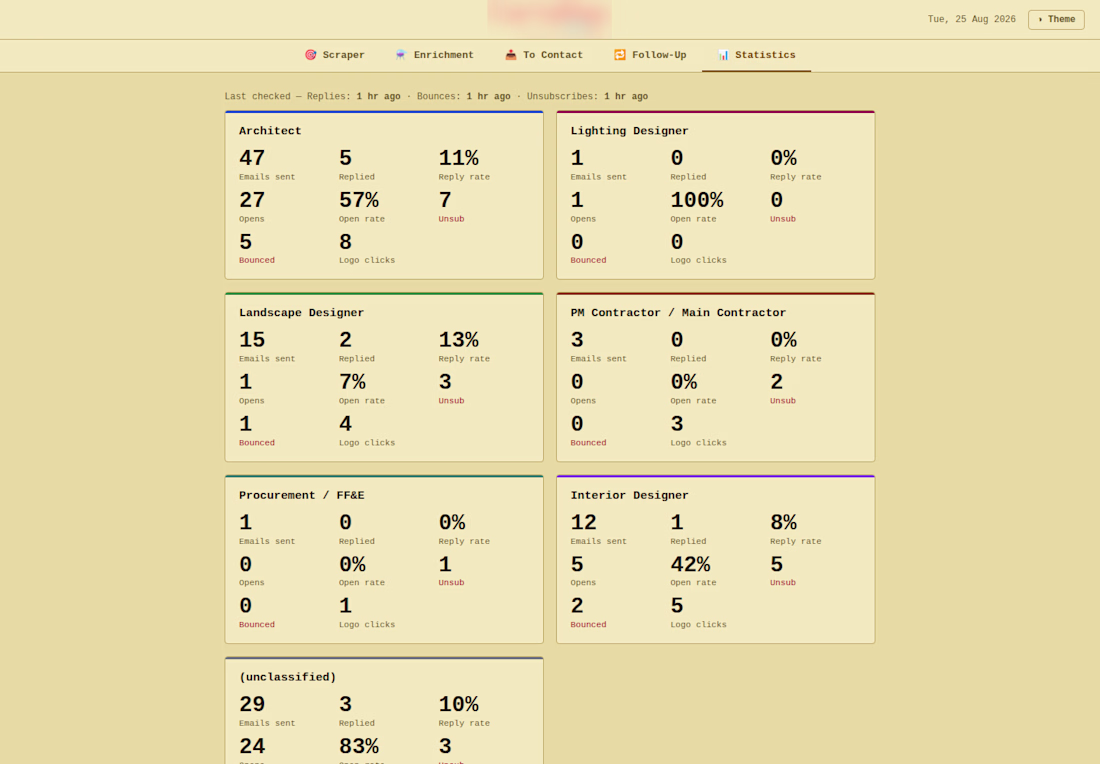Go to the To Contact tab
The height and width of the screenshot is (764, 1100).
click(544, 55)
